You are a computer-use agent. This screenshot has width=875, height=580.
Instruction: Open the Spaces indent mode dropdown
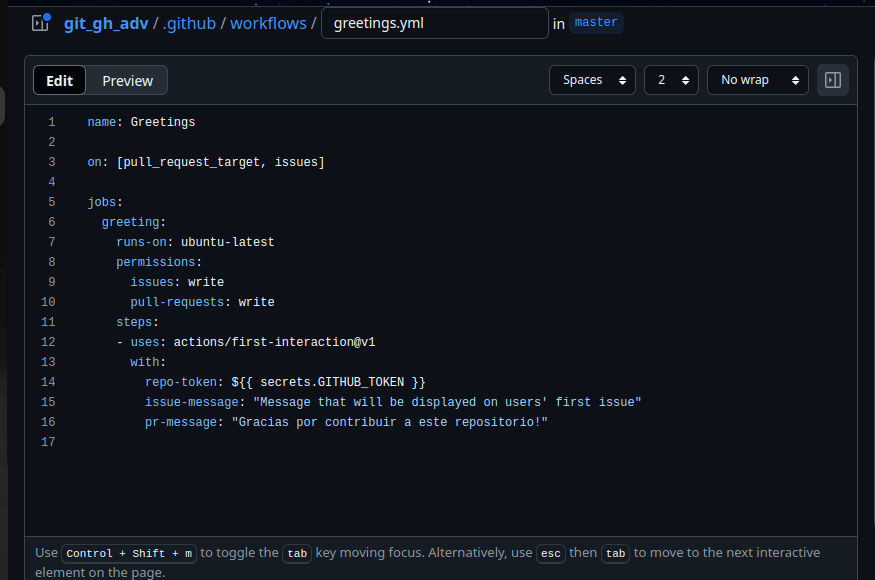(x=592, y=80)
